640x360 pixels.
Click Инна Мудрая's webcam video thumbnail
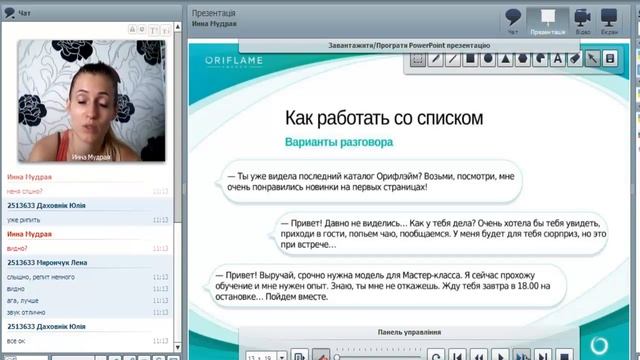[91, 101]
